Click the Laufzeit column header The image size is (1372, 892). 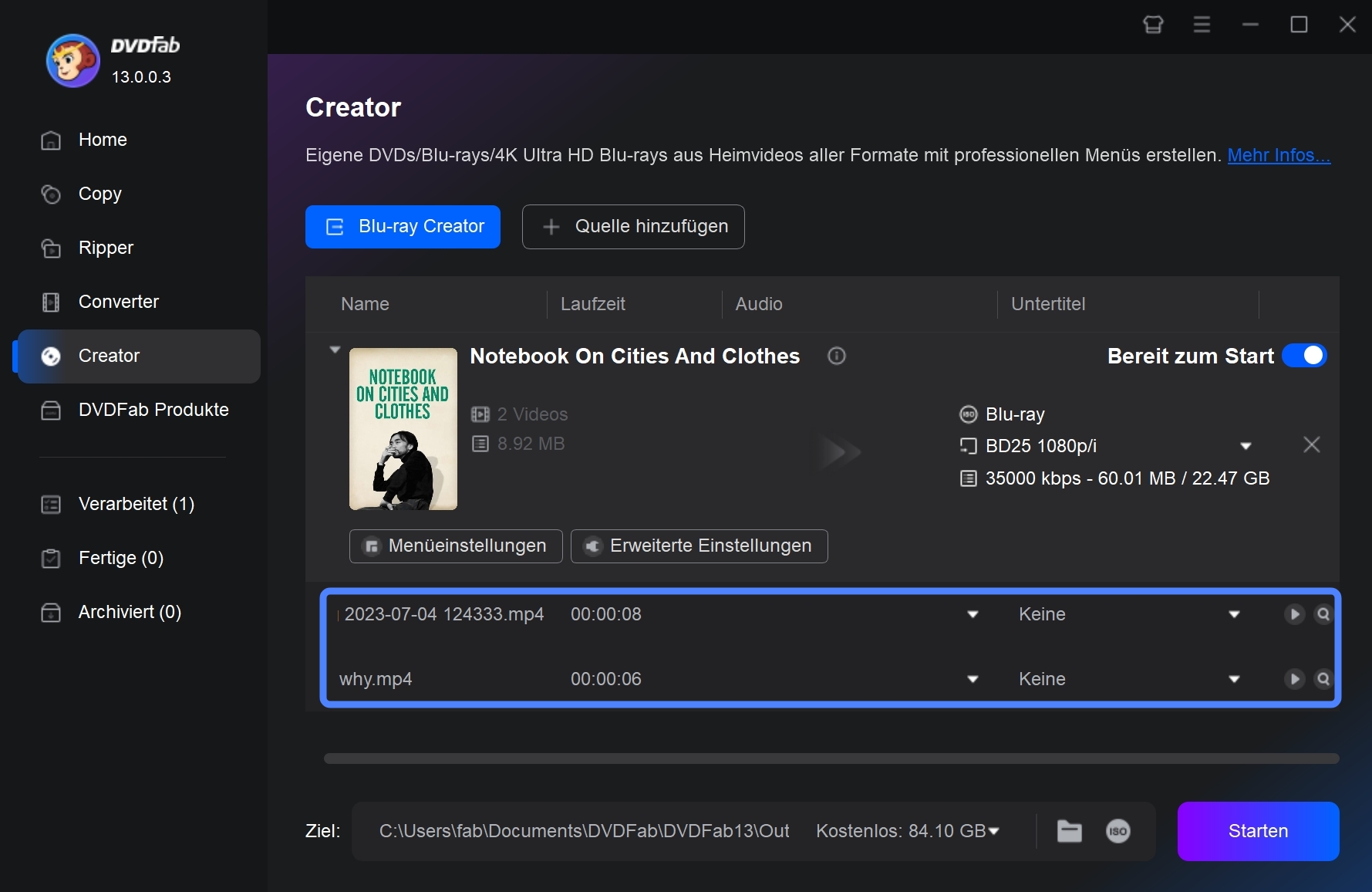[592, 304]
